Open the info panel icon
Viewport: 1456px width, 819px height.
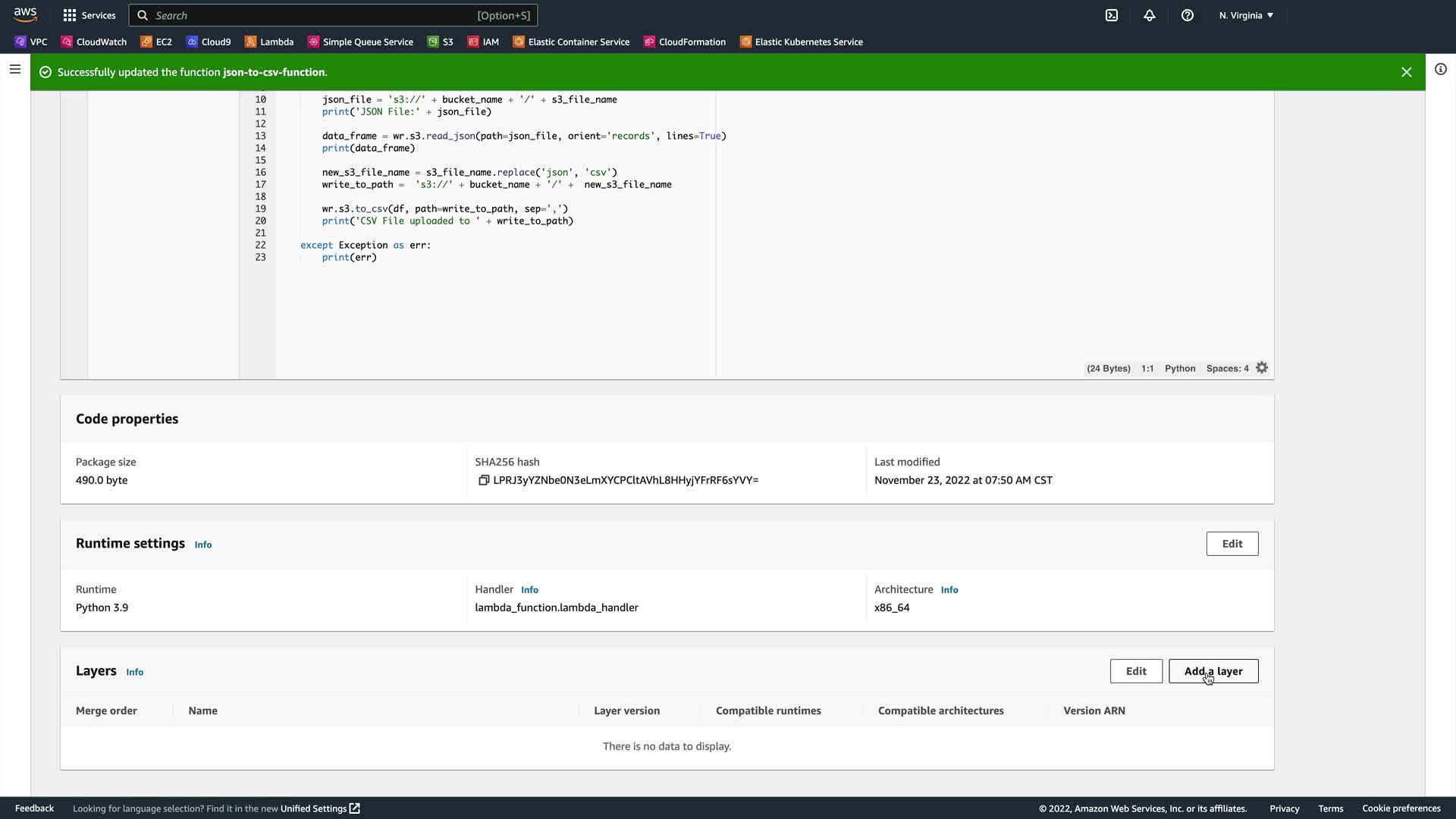coord(1441,69)
